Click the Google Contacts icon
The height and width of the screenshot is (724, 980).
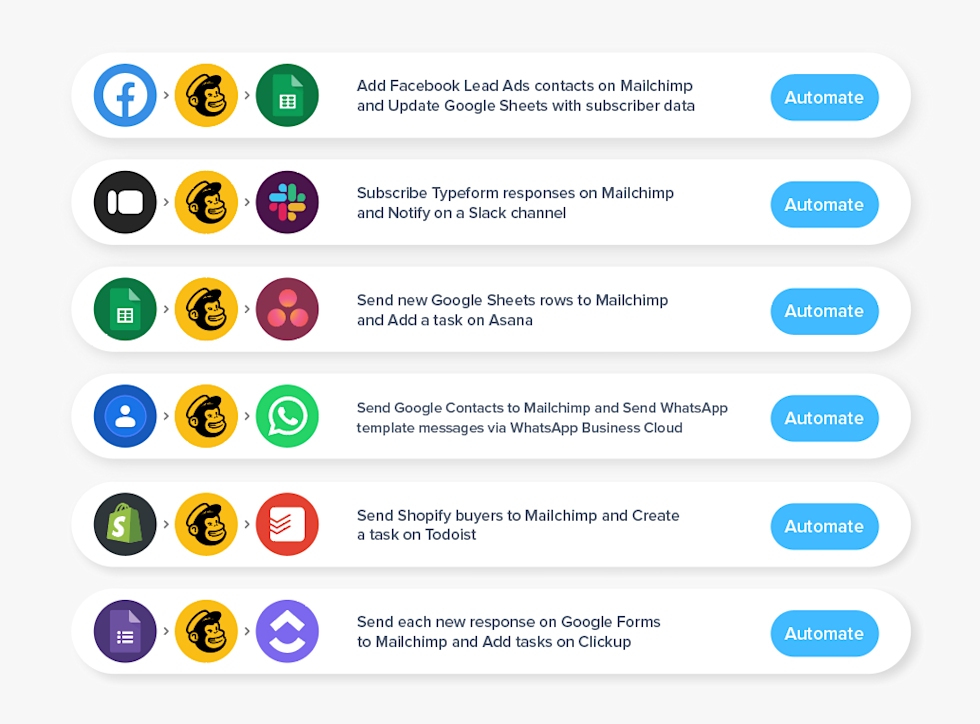tap(124, 416)
